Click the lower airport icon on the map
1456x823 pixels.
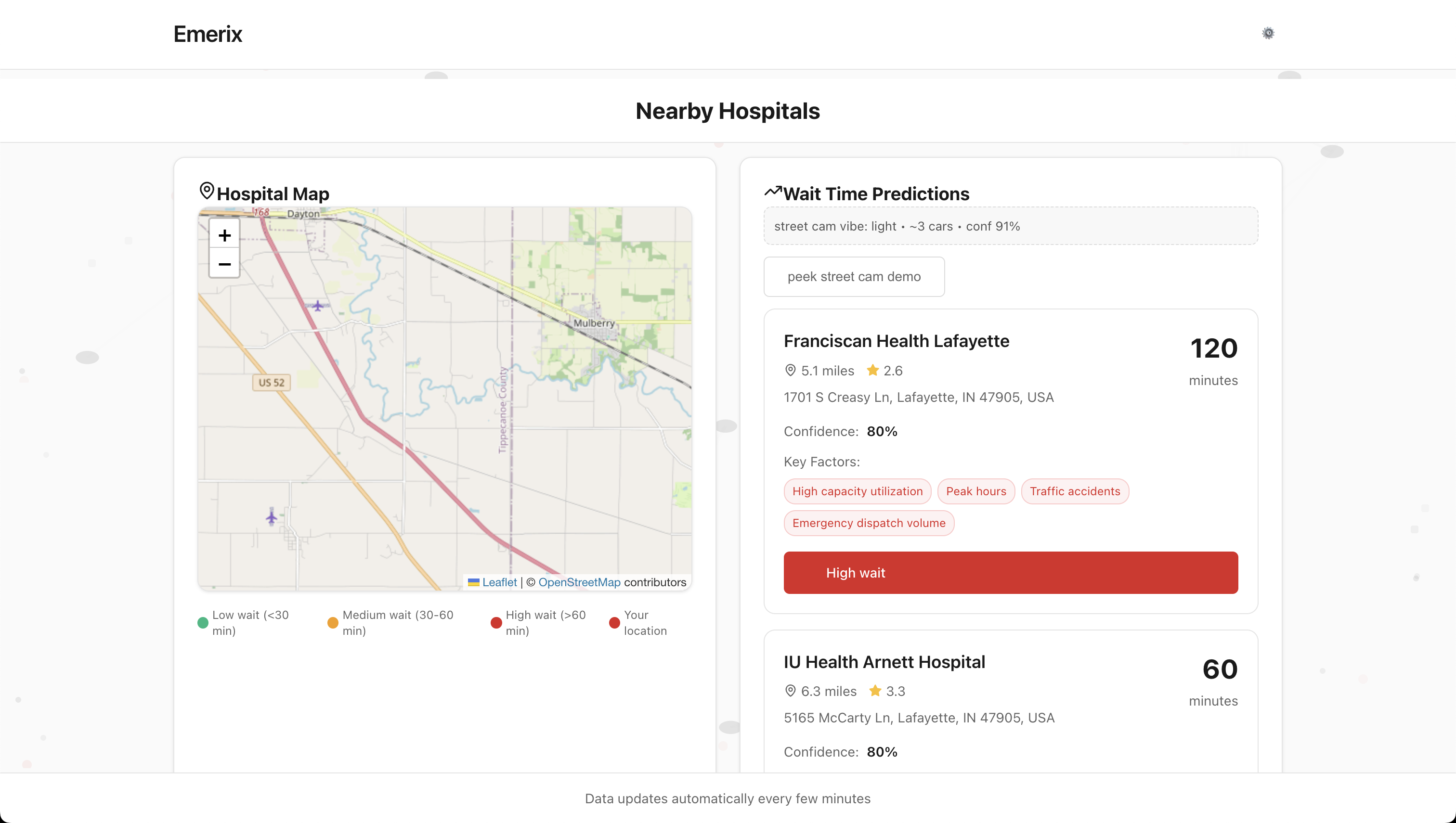tap(272, 516)
